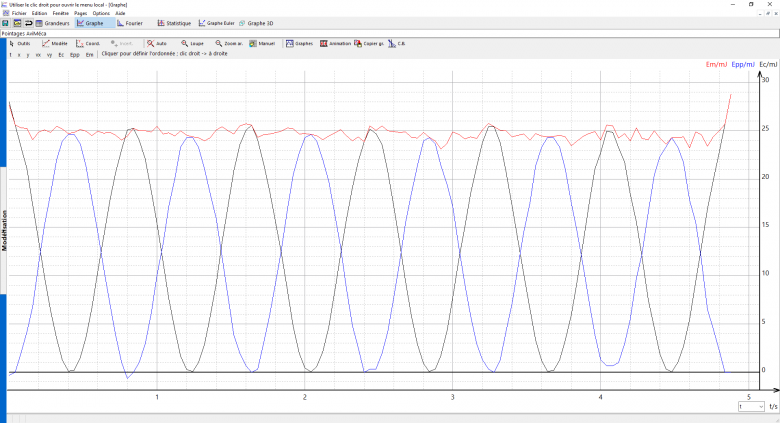Click the Coord. toolbar button

point(88,44)
